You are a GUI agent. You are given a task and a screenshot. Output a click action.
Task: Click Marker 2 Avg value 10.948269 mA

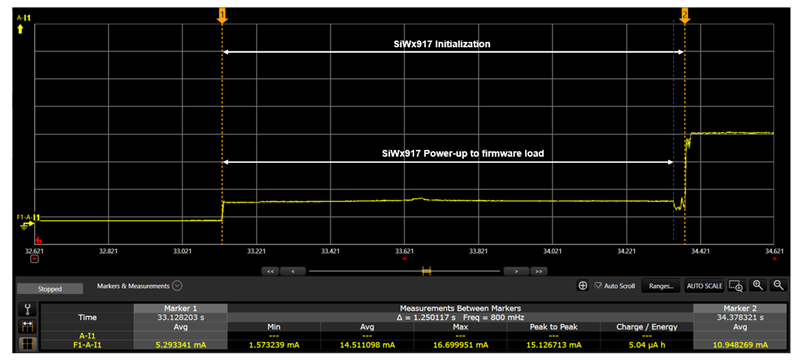740,344
